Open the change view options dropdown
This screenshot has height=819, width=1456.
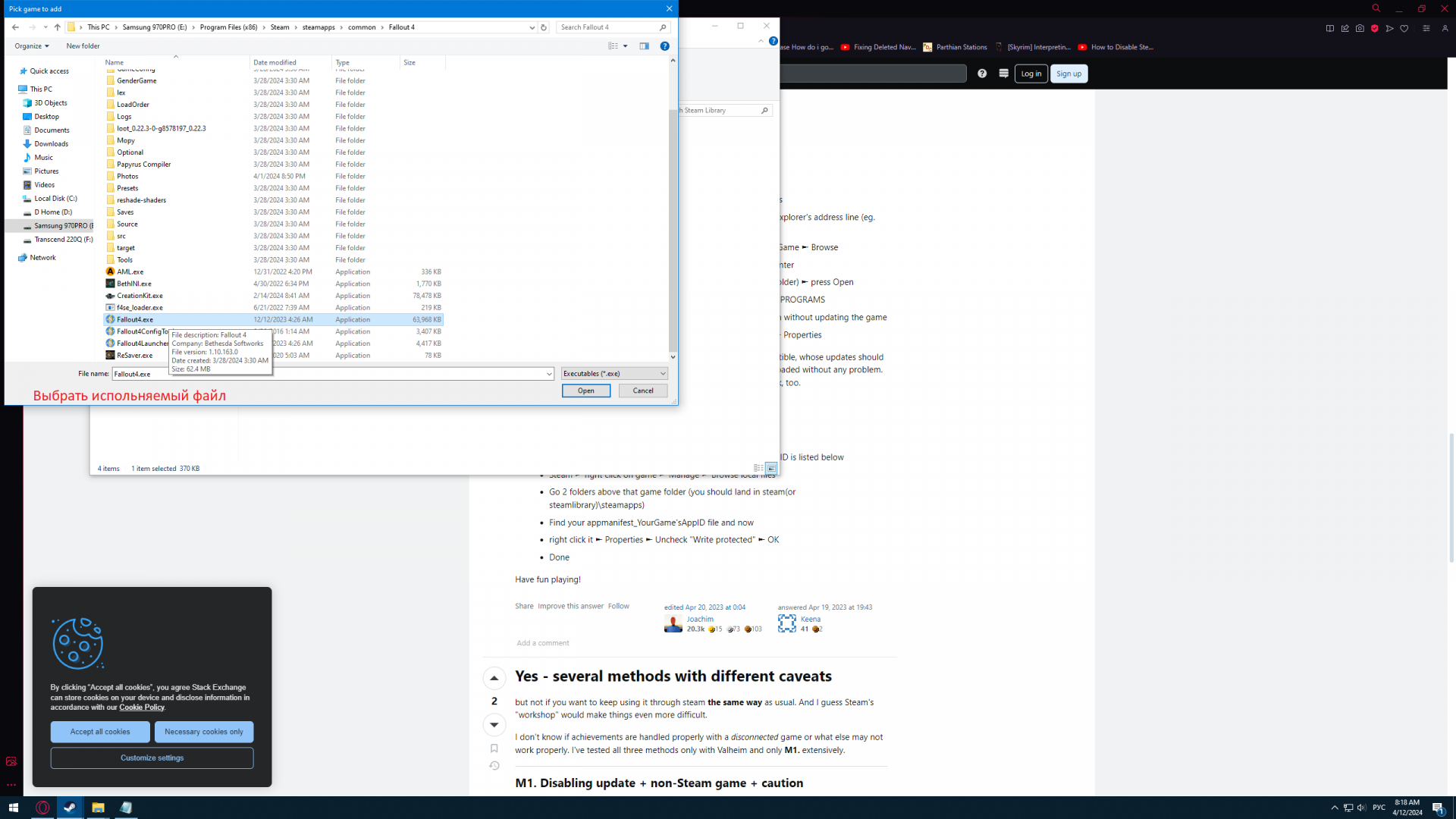(625, 46)
